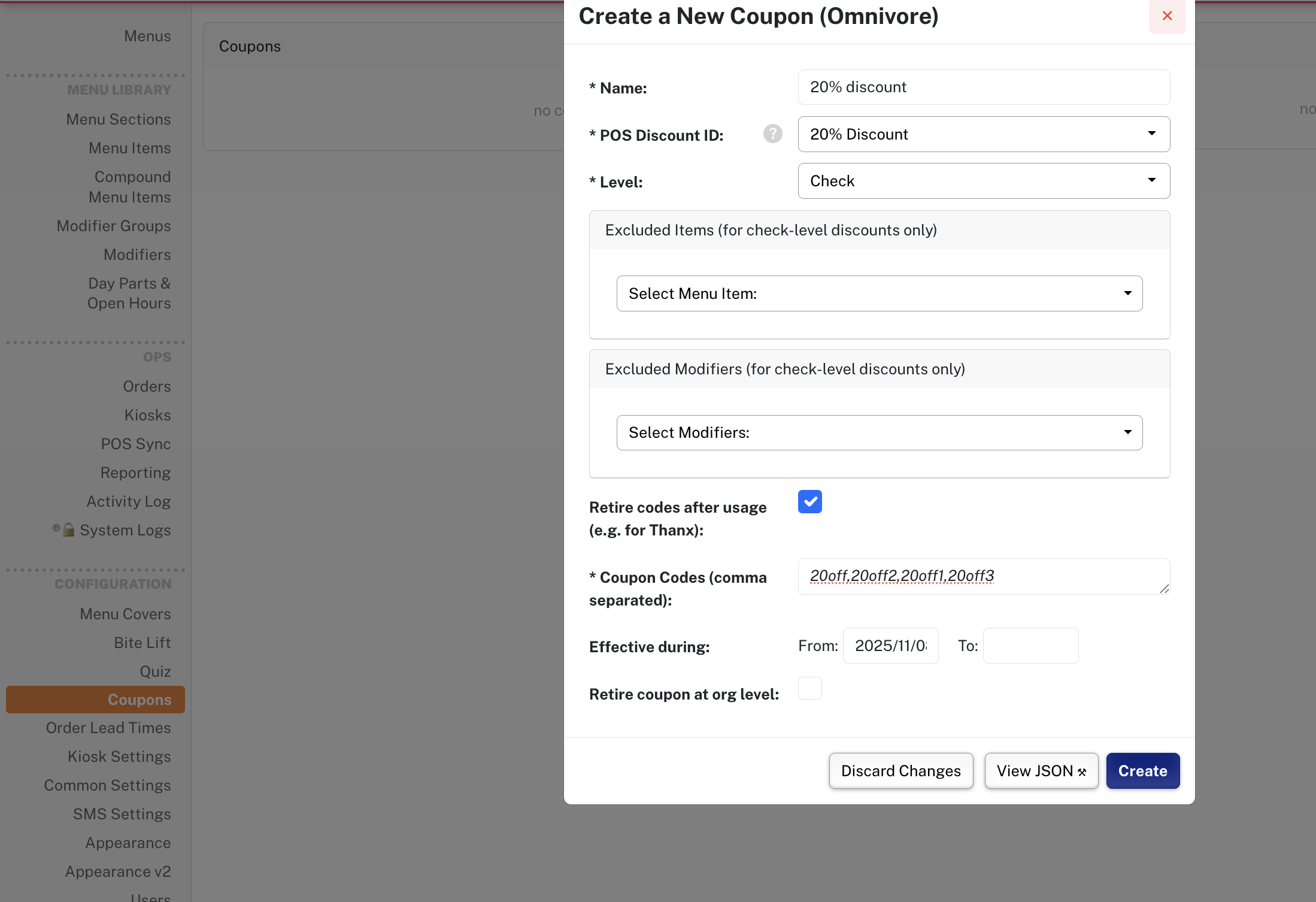This screenshot has height=902, width=1316.
Task: Open Activity Log page
Action: [129, 501]
